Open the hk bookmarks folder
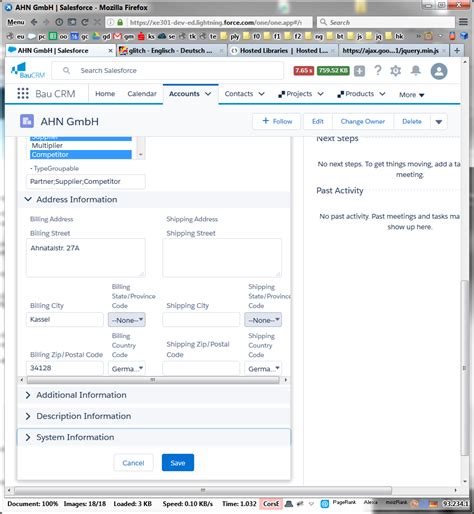 pos(395,36)
